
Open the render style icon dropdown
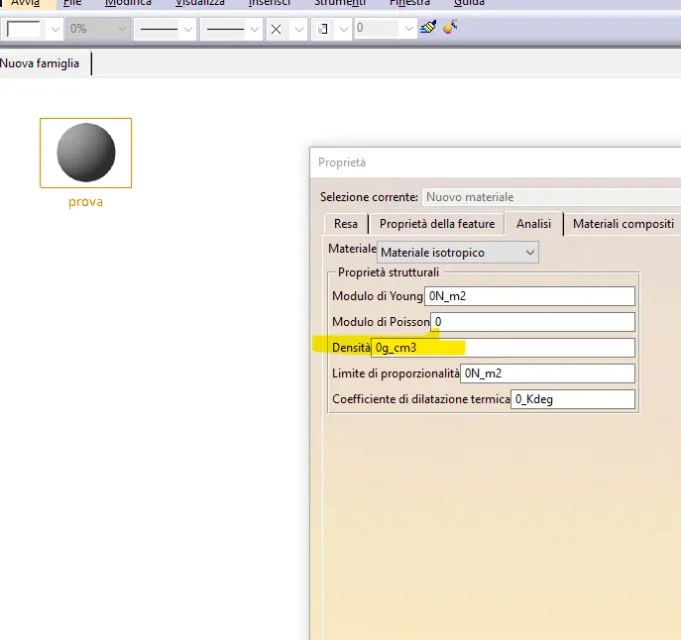coord(343,29)
